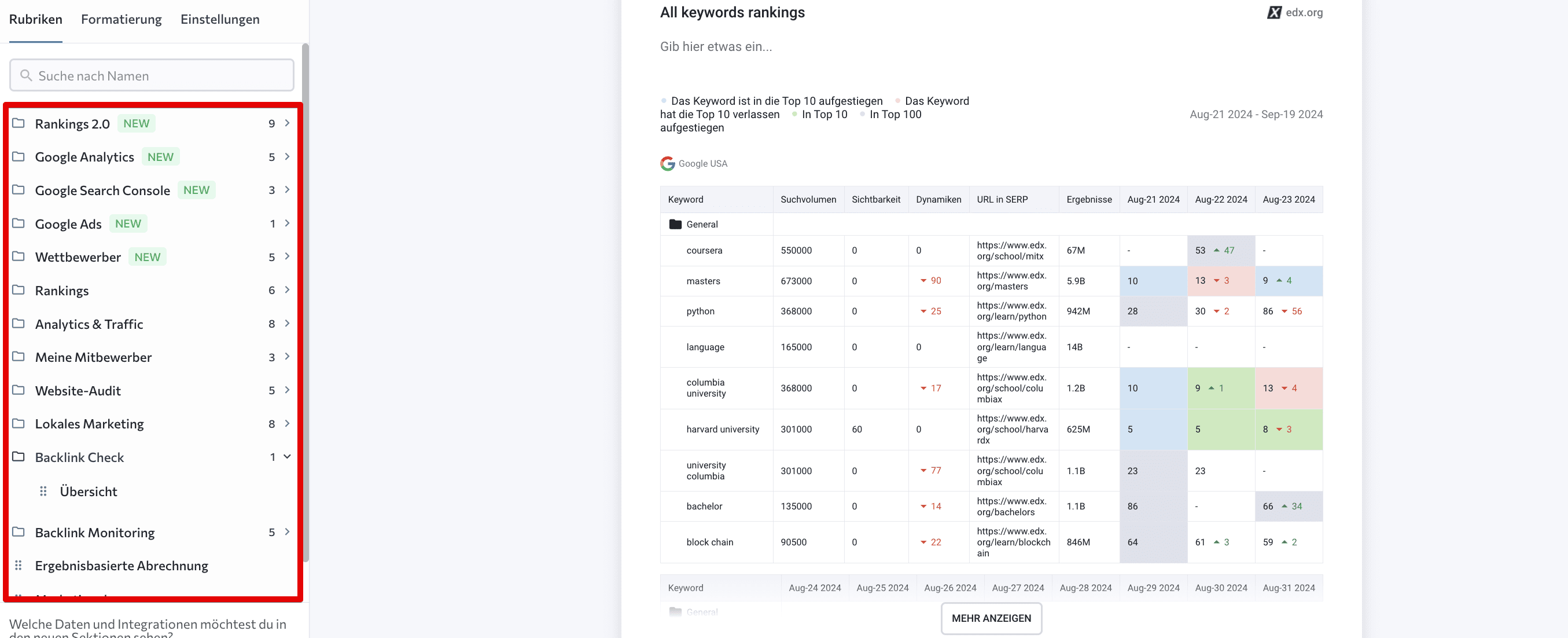This screenshot has height=638, width=1568.
Task: Open the edx.org school/mitx URL
Action: point(1011,250)
